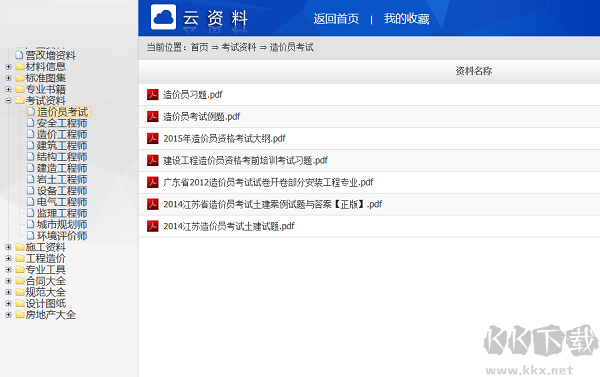Image resolution: width=600 pixels, height=377 pixels.
Task: Click the folder icon of 设计图纸
Action: [20, 304]
